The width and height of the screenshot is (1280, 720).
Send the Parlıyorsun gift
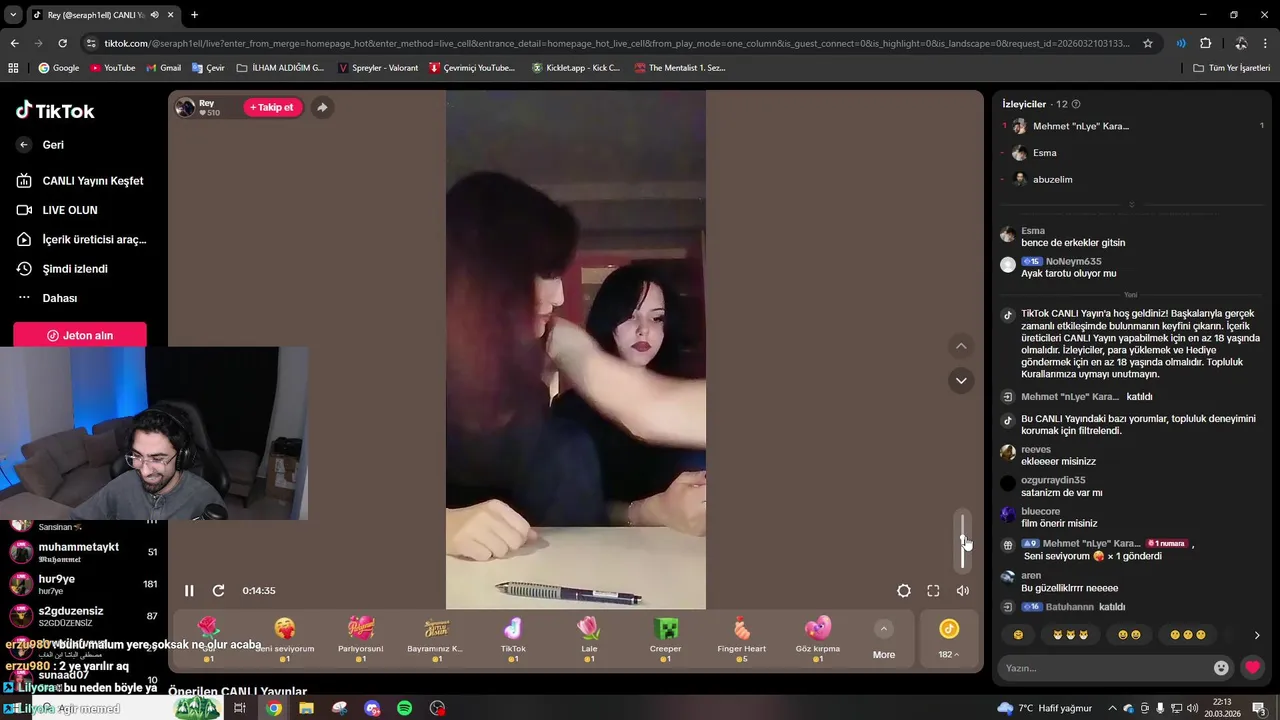pyautogui.click(x=361, y=640)
